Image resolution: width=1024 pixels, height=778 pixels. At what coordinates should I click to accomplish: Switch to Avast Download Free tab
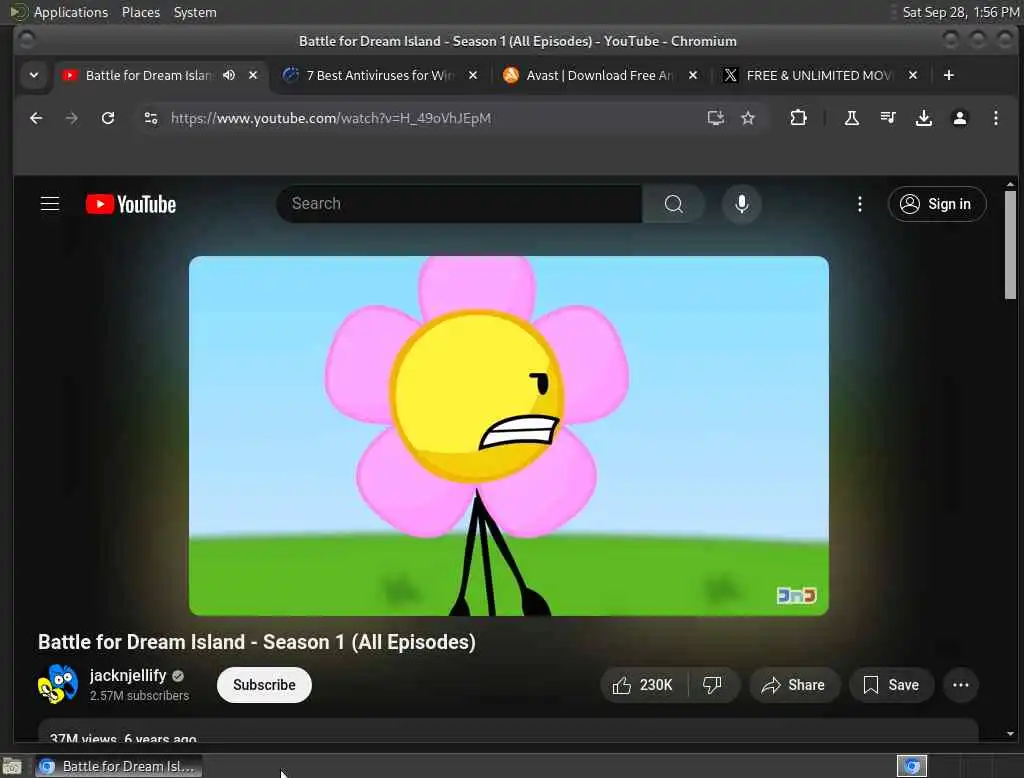point(600,75)
